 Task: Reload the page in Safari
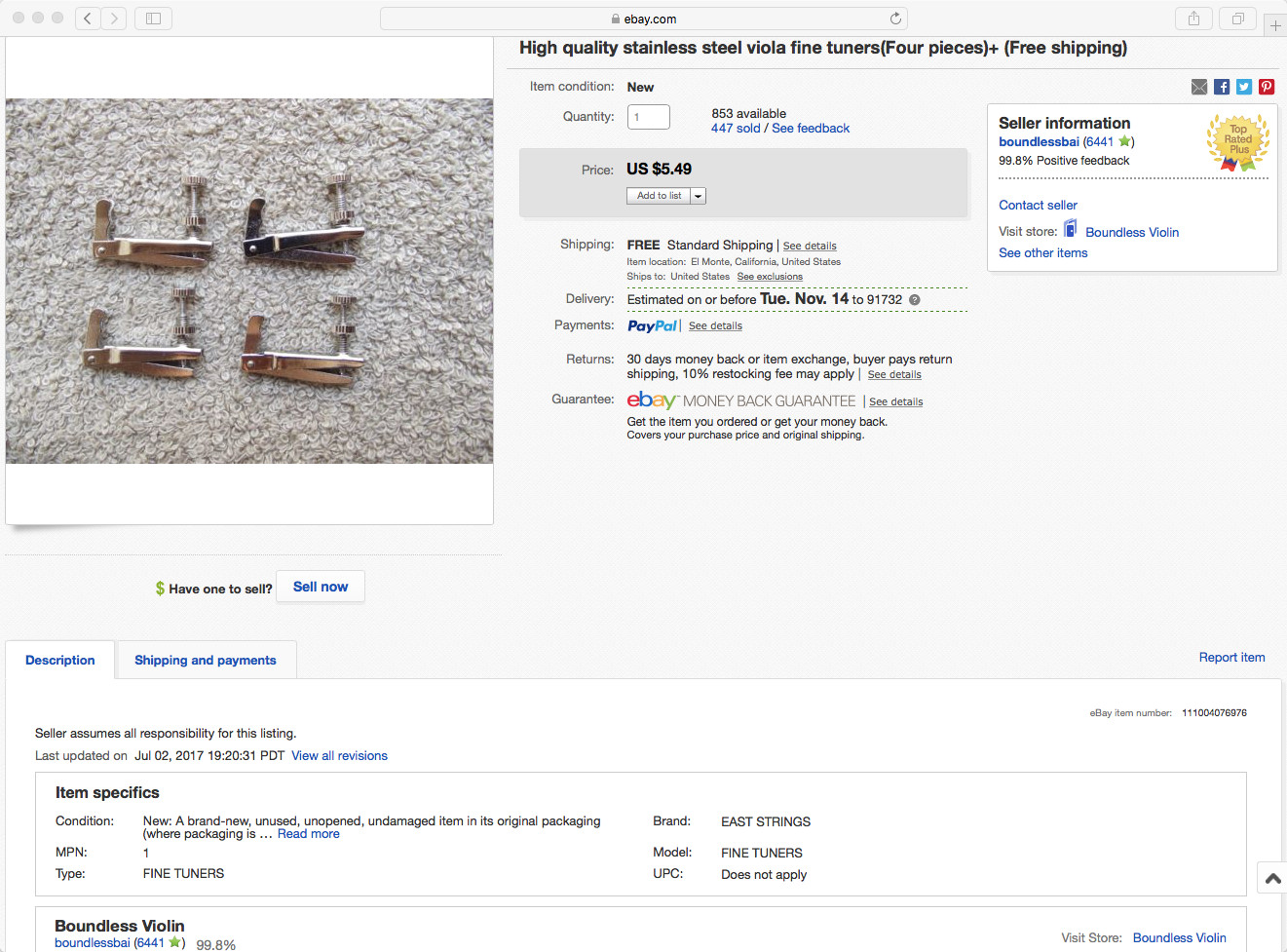[895, 19]
